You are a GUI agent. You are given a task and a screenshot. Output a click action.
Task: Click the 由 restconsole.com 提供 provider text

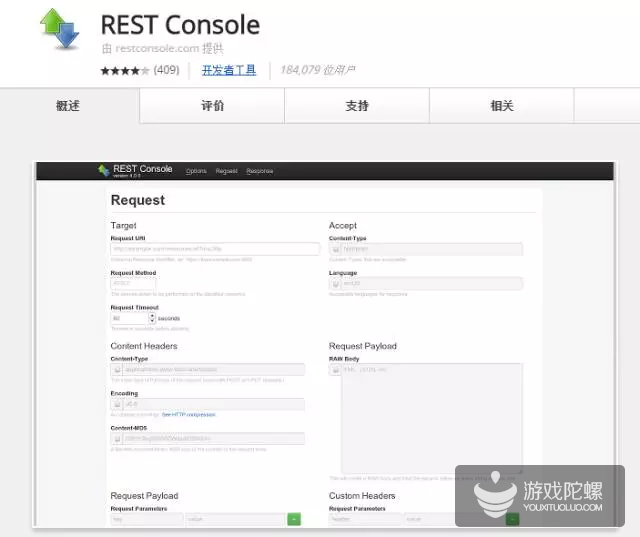tap(162, 49)
